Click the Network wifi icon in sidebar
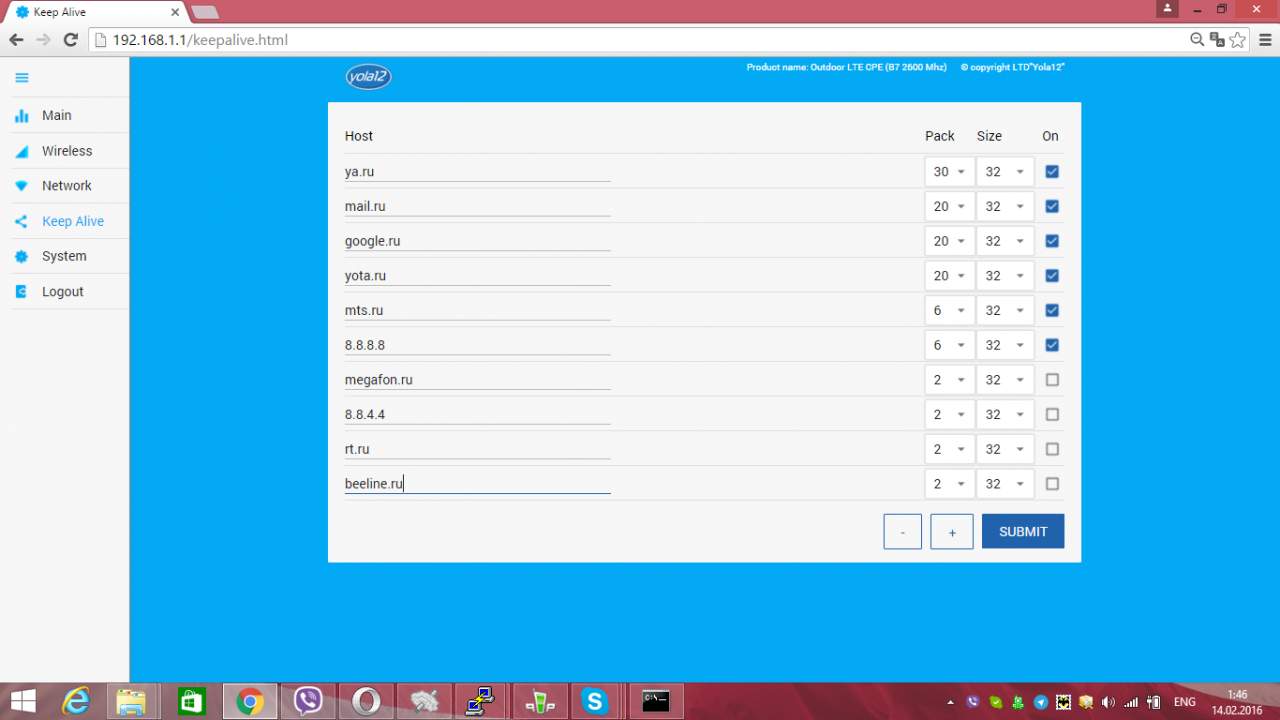Viewport: 1280px width, 720px height. point(22,186)
